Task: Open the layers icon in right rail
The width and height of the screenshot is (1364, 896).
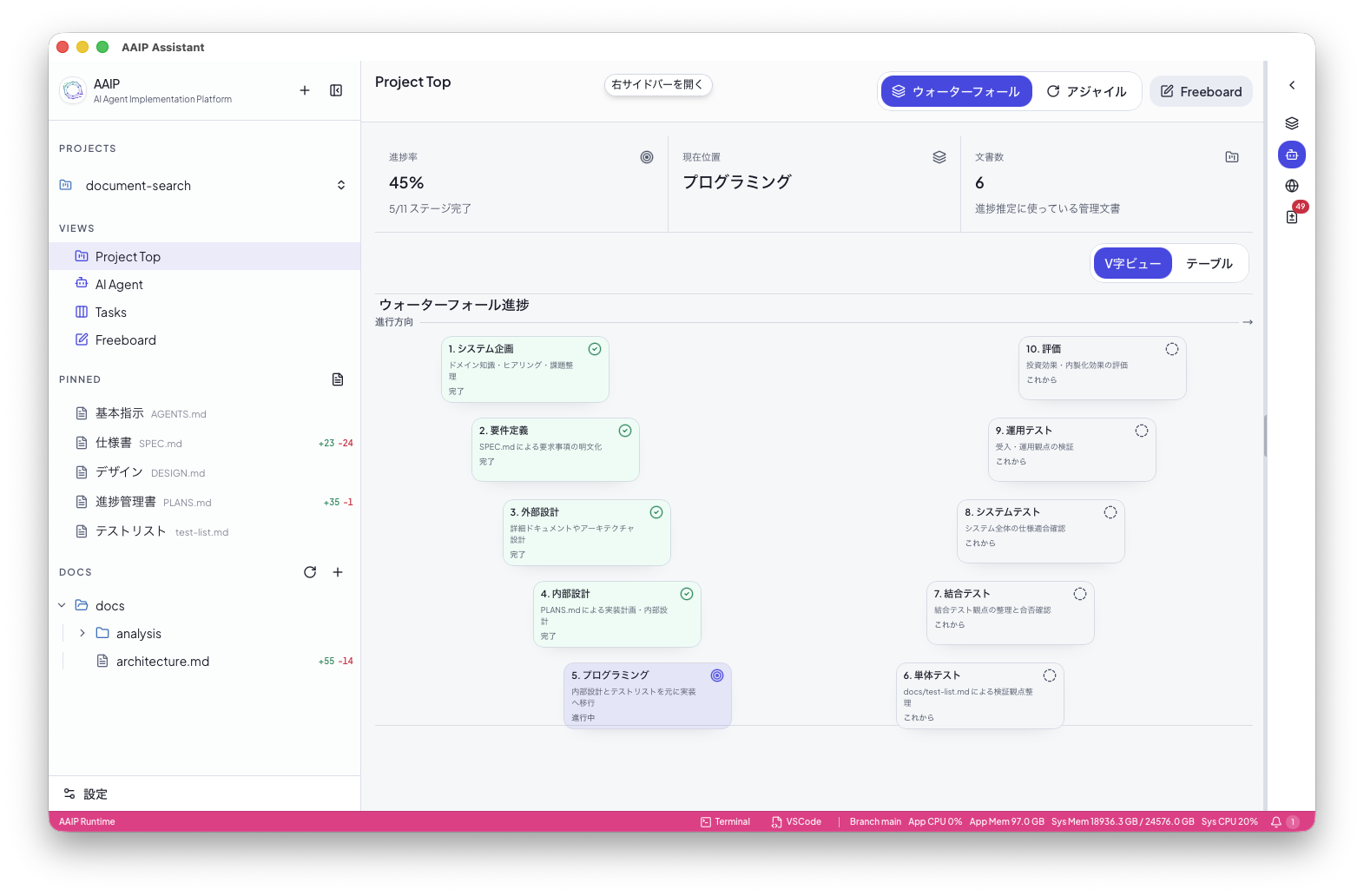Action: (x=1292, y=123)
